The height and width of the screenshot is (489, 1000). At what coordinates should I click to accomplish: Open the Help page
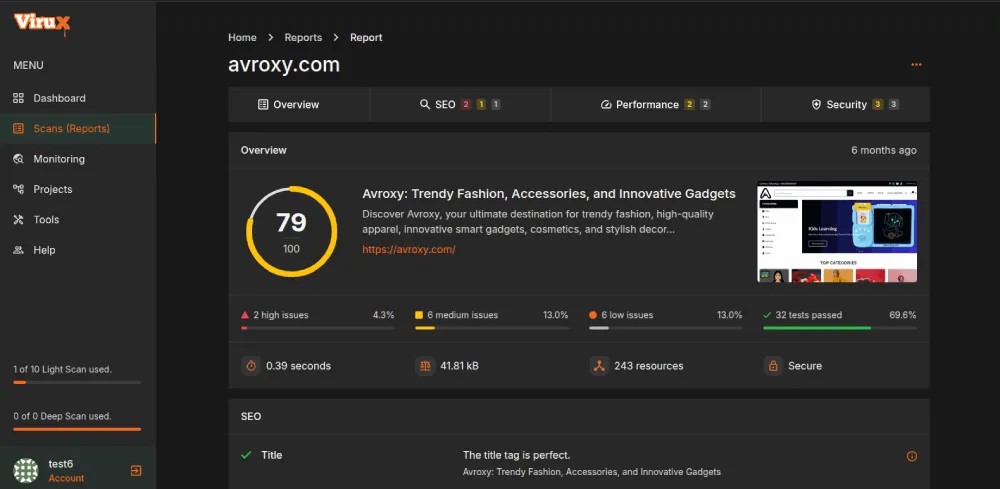(x=78, y=250)
